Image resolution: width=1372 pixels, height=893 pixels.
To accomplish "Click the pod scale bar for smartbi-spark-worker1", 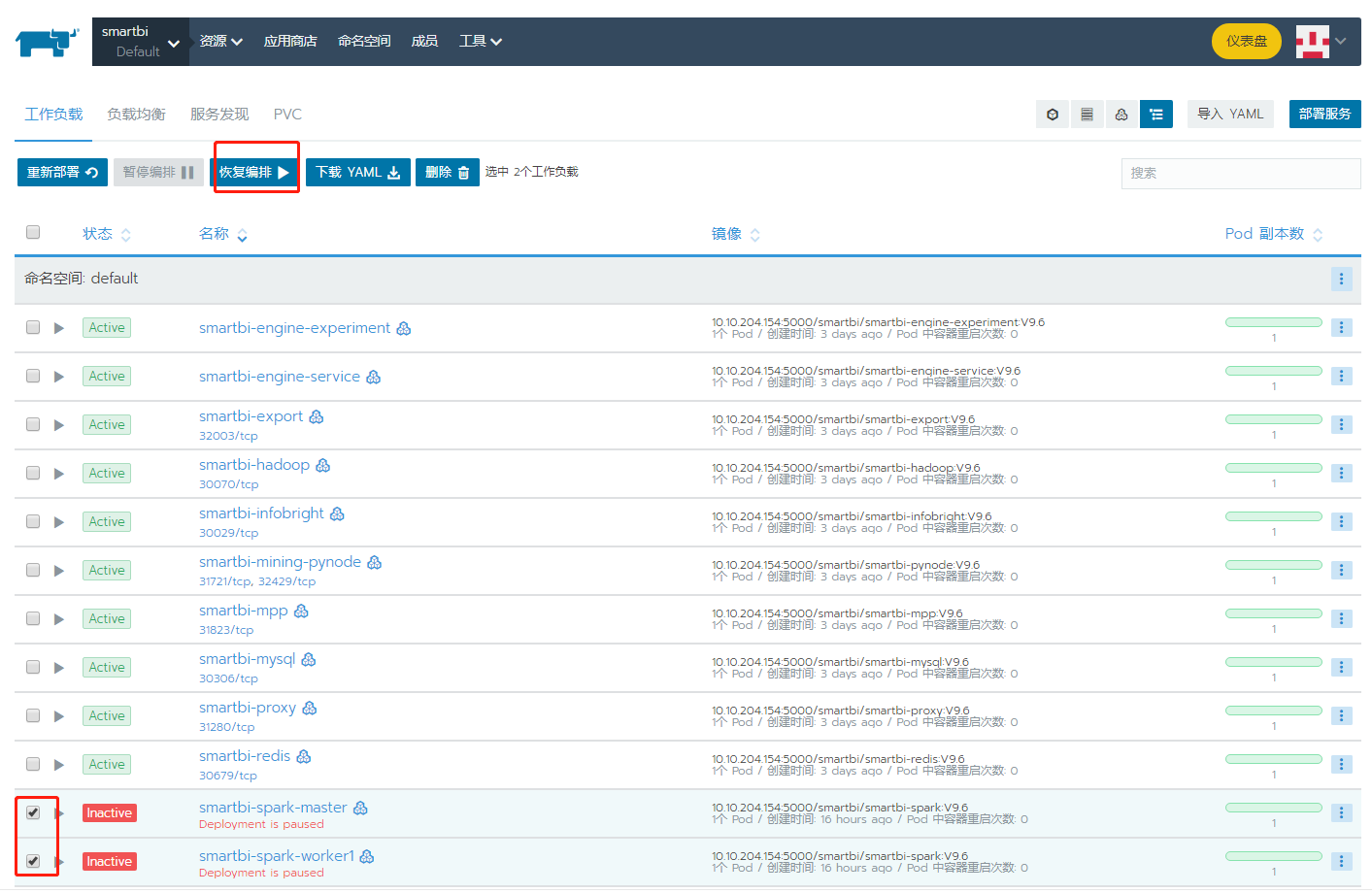I will [1274, 856].
